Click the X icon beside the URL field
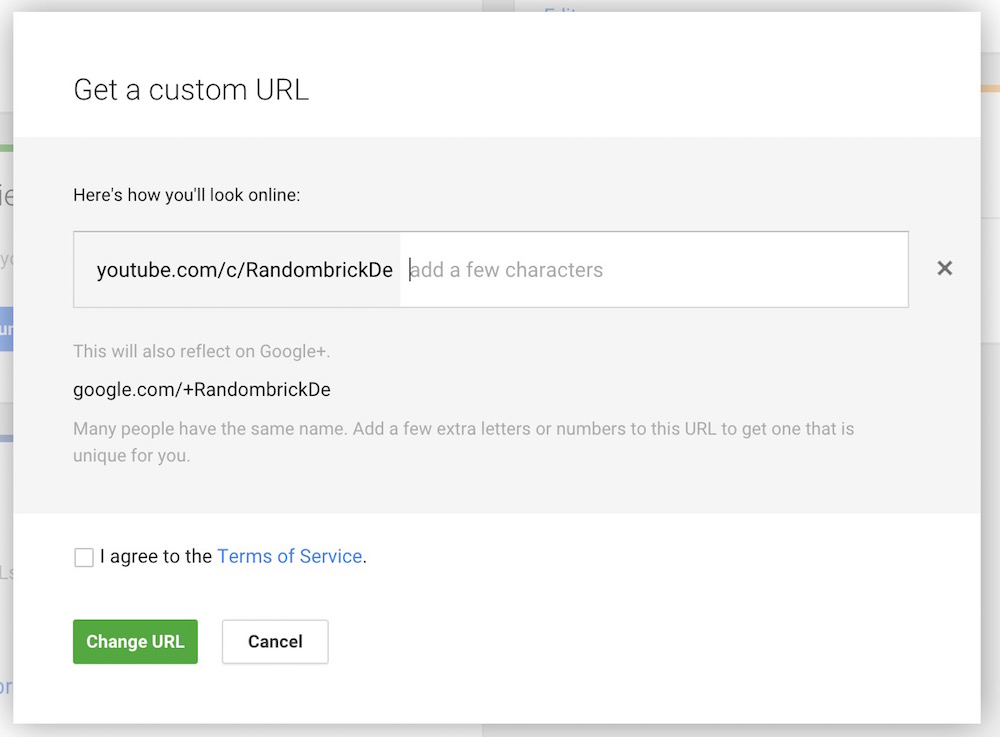This screenshot has width=1000, height=737. pyautogui.click(x=945, y=268)
